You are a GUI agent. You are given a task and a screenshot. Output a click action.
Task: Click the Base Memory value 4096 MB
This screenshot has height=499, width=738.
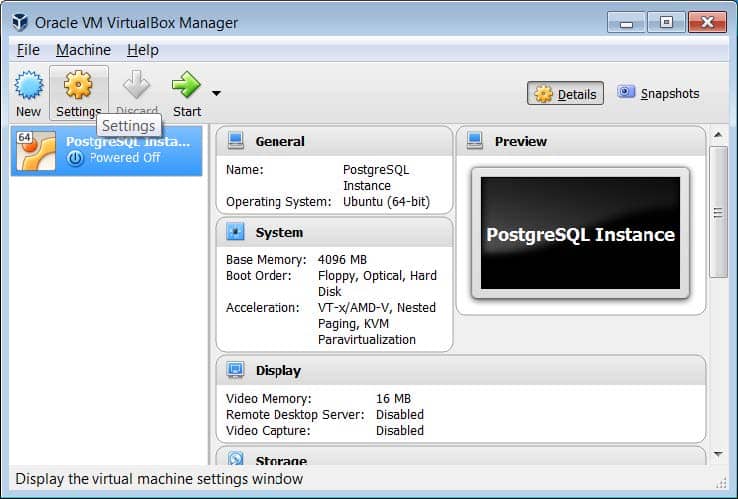pos(342,260)
